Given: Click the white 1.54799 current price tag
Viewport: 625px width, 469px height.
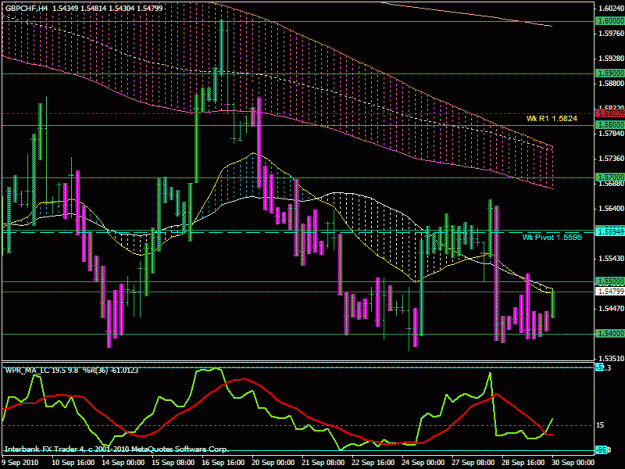Looking at the screenshot, I should (x=610, y=292).
